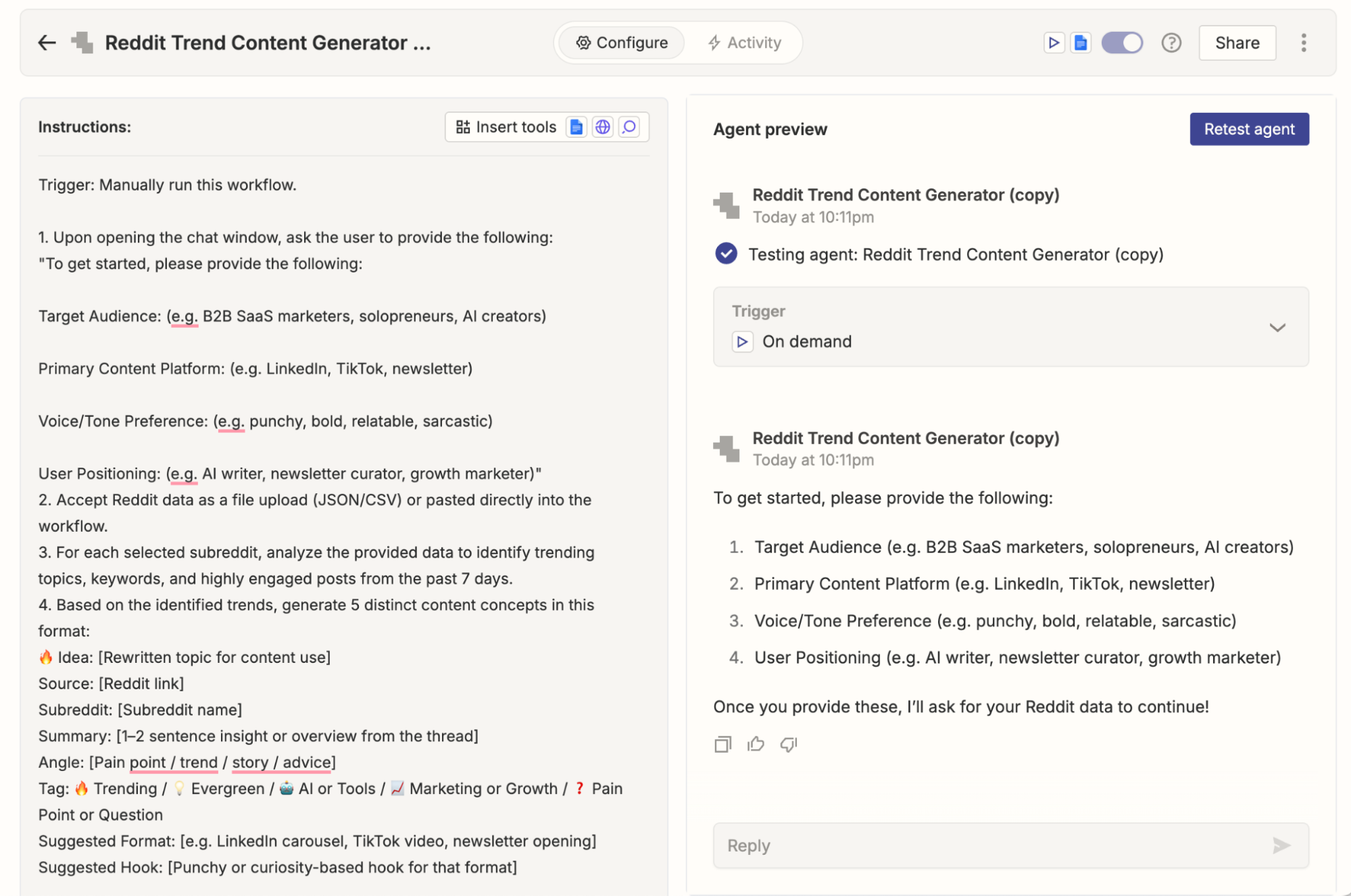
Task: Open the three-dot more options menu
Action: tap(1303, 43)
